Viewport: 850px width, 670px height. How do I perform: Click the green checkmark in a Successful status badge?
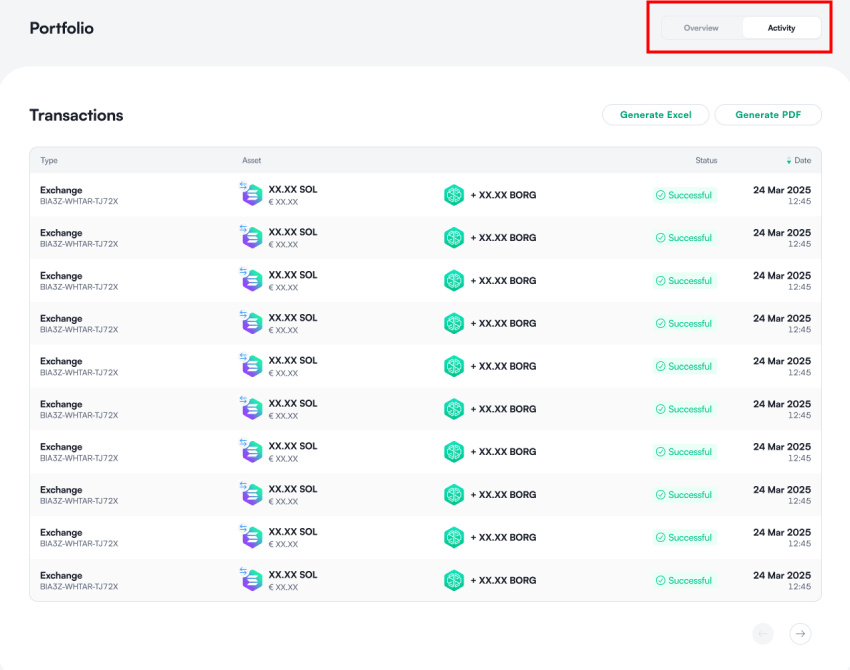coord(662,195)
